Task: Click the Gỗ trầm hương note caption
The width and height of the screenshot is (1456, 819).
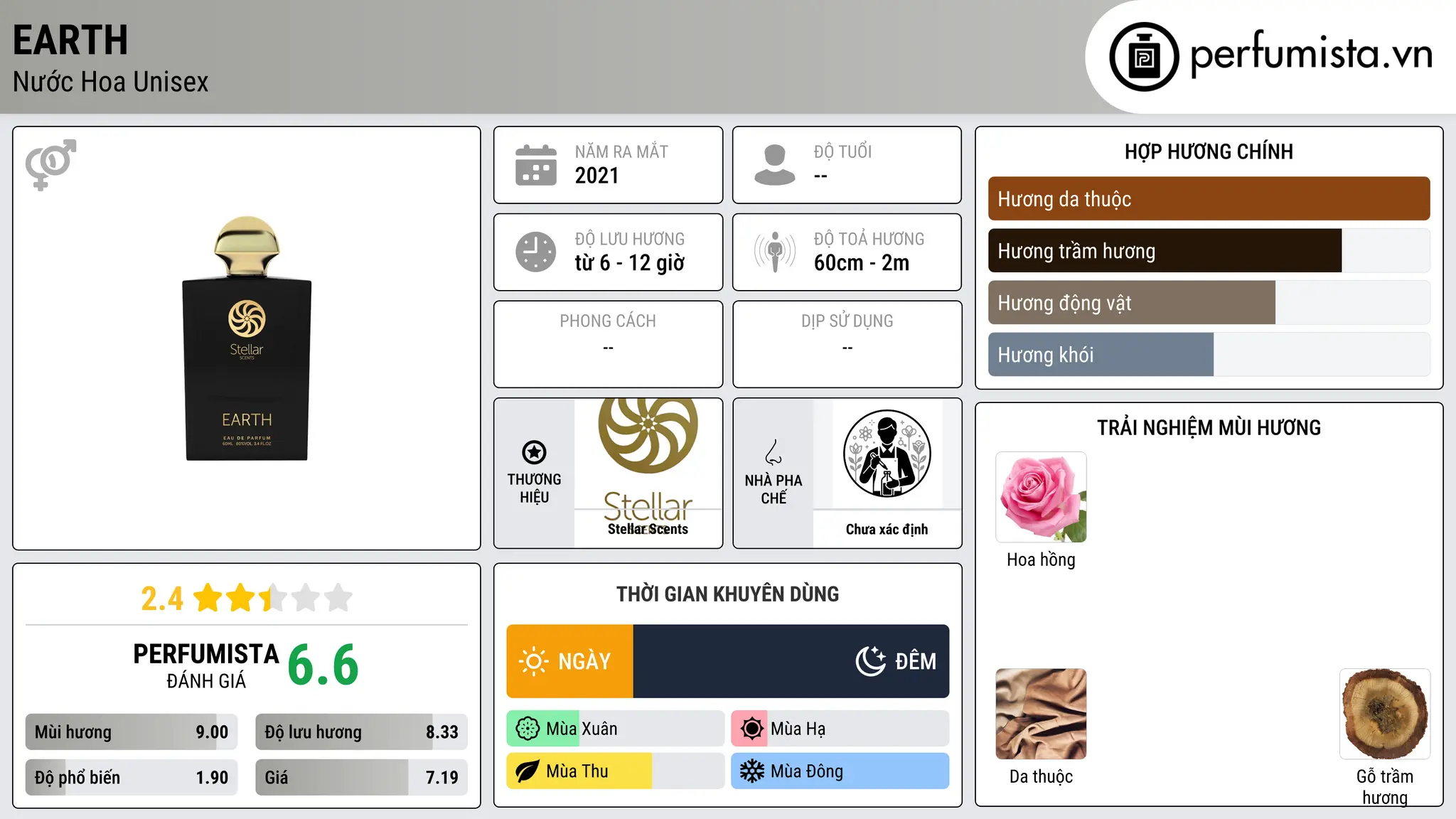Action: point(1385,786)
